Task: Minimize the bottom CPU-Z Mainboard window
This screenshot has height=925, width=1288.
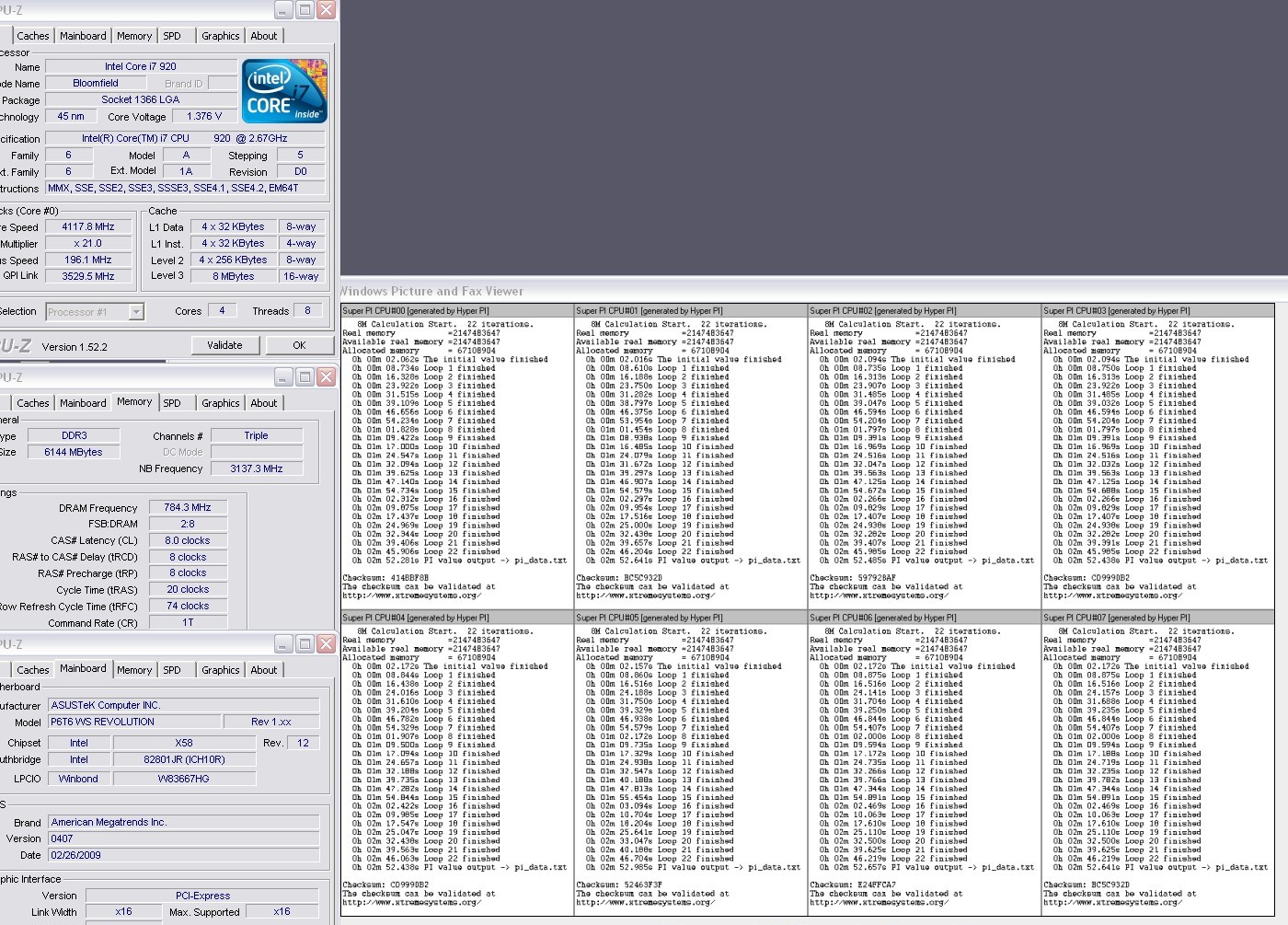Action: coord(283,644)
